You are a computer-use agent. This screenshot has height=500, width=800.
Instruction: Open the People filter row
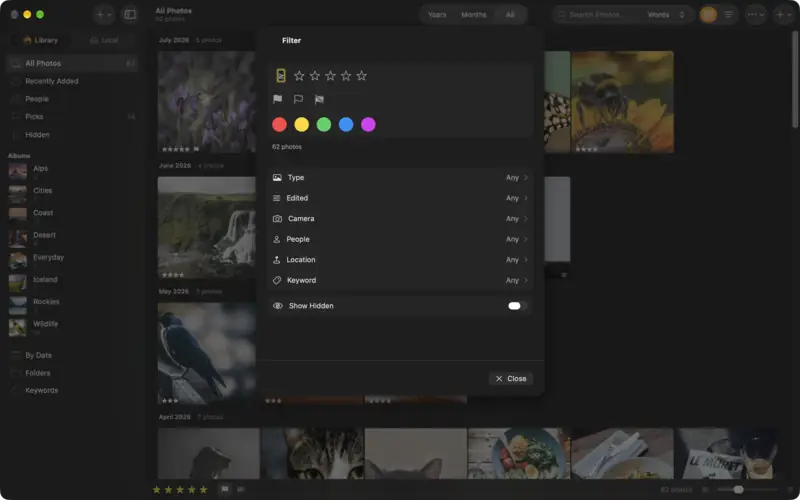pos(400,239)
